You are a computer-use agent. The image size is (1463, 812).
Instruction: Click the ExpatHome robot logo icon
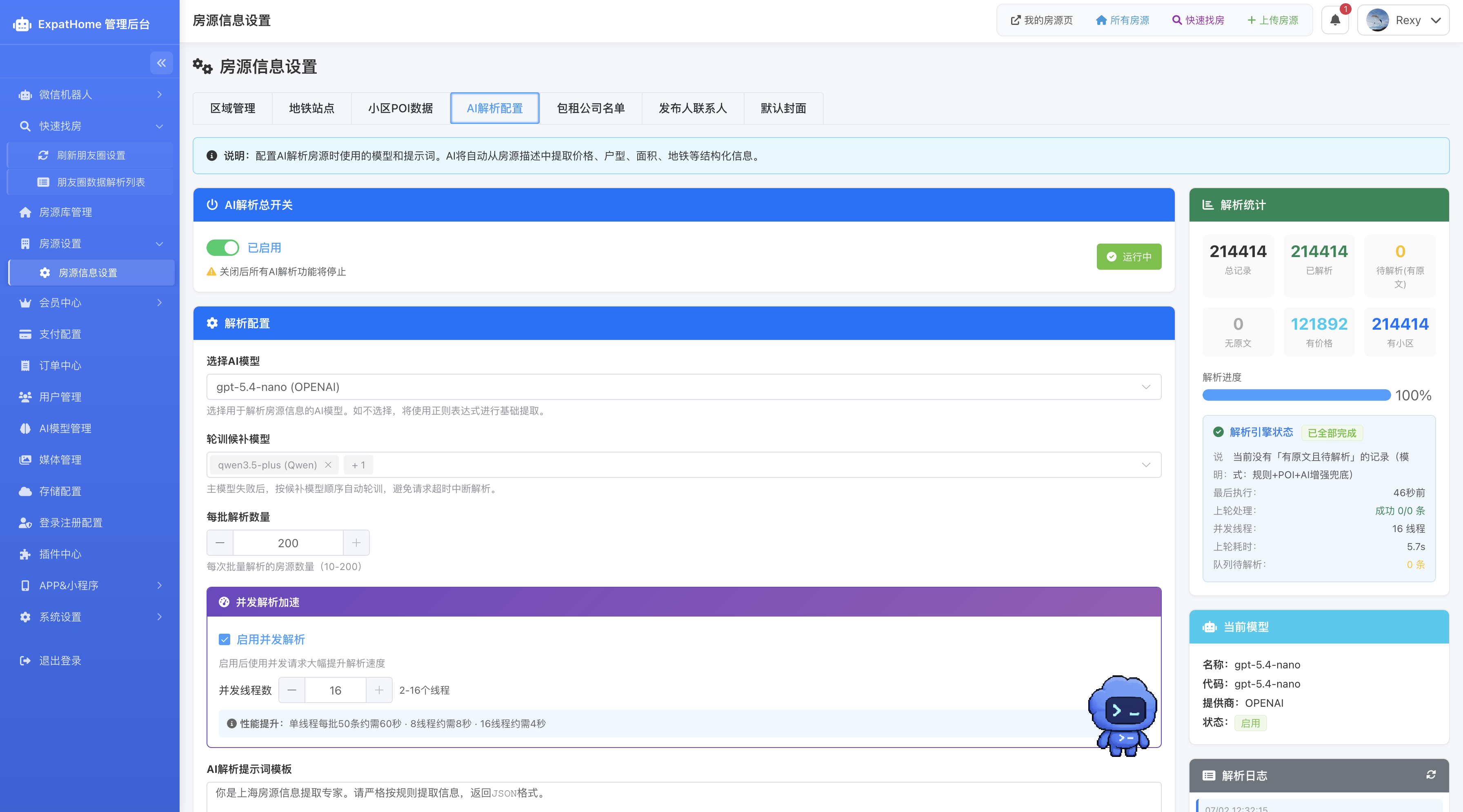pos(22,24)
